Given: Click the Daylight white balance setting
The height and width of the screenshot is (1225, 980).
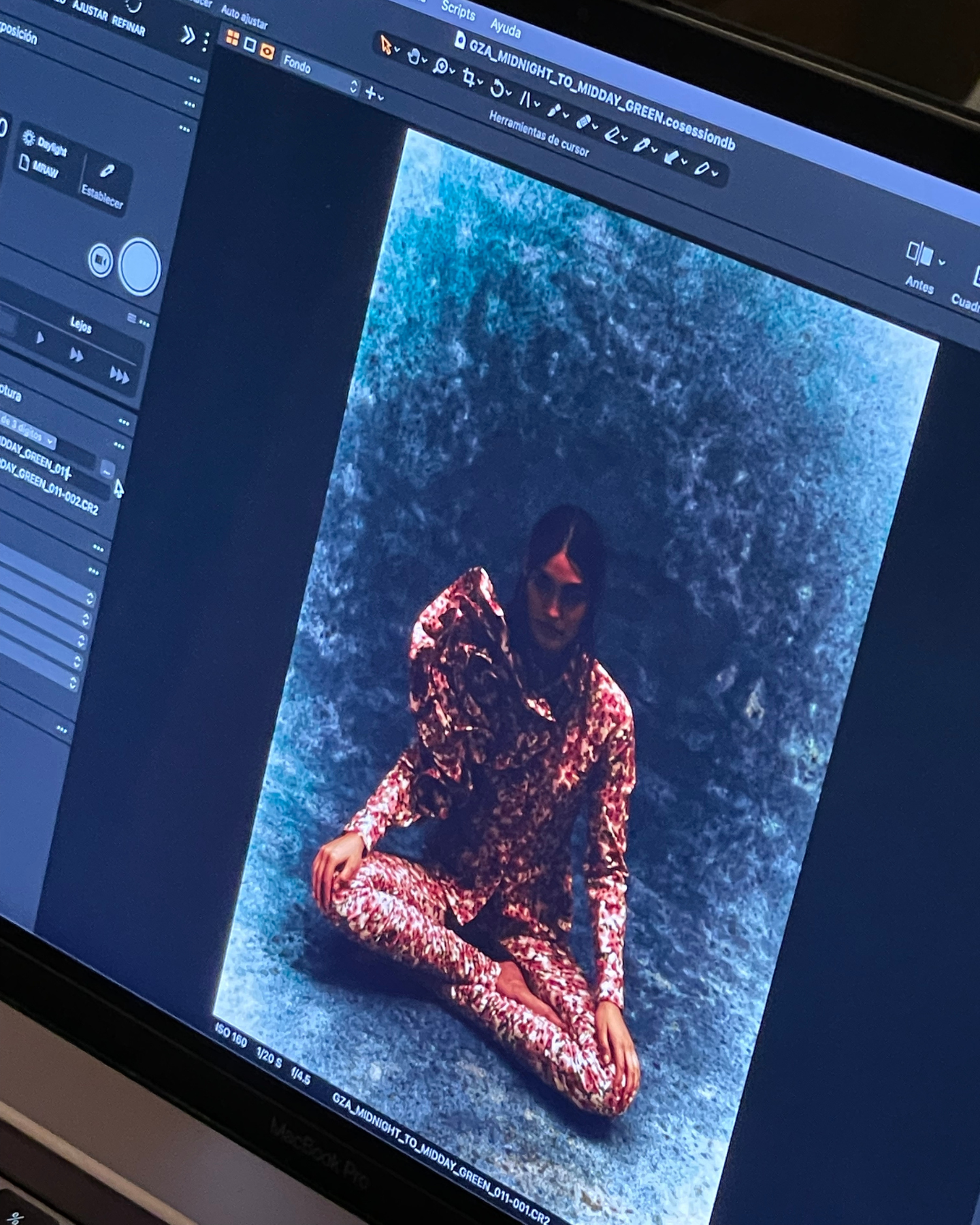Looking at the screenshot, I should click(x=46, y=144).
